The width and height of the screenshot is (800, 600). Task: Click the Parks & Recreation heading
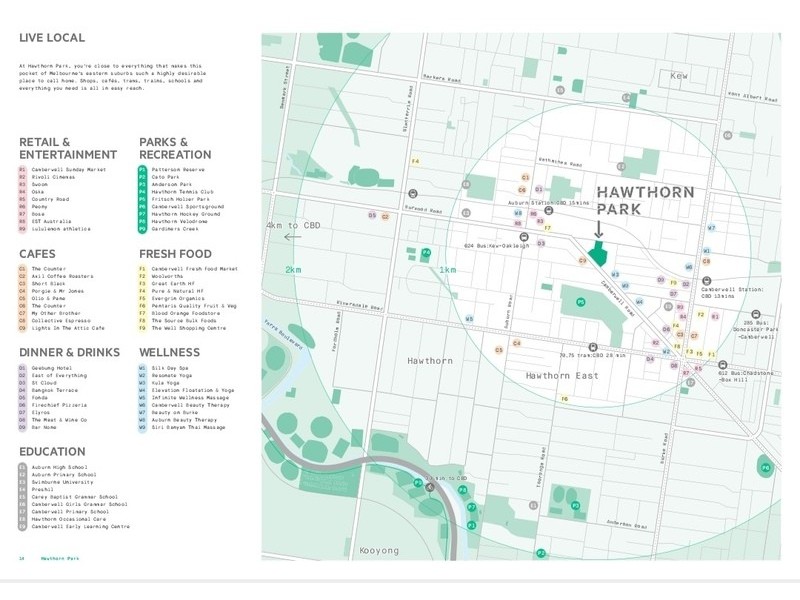coord(175,148)
